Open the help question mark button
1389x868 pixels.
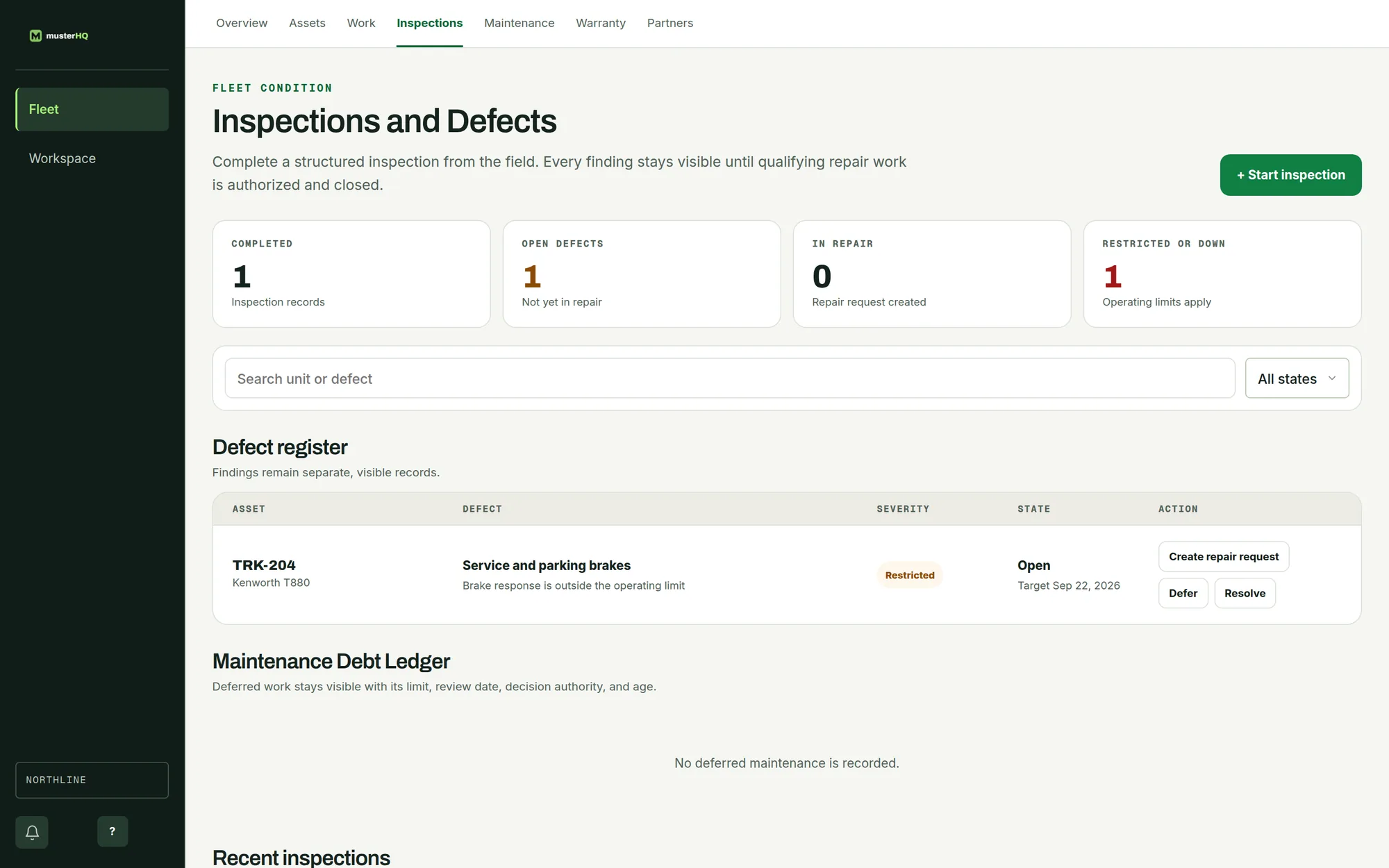[x=113, y=831]
